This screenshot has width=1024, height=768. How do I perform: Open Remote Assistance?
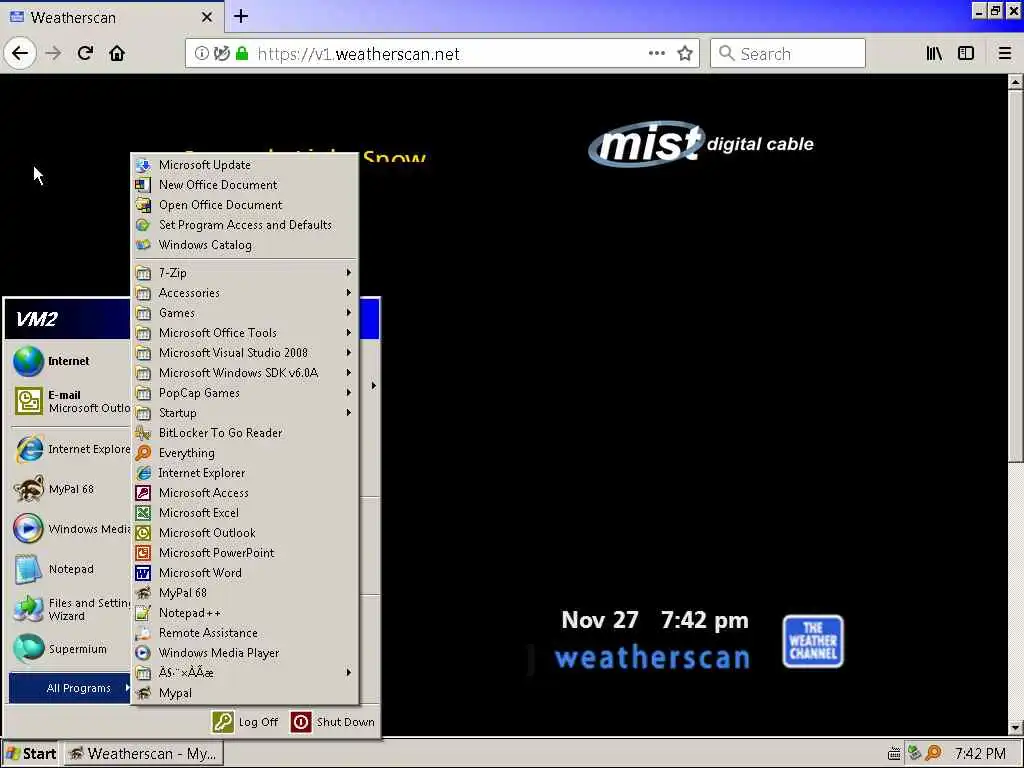[244, 633]
